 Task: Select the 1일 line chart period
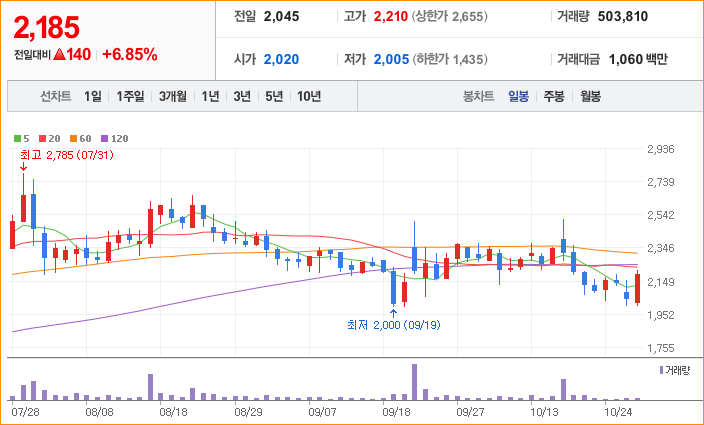pyautogui.click(x=93, y=96)
